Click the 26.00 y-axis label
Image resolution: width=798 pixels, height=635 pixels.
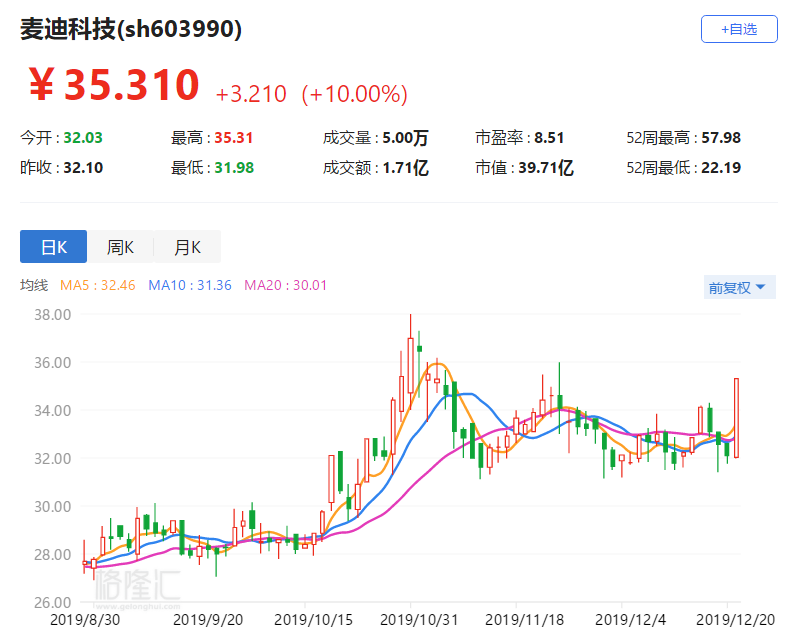(x=52, y=602)
